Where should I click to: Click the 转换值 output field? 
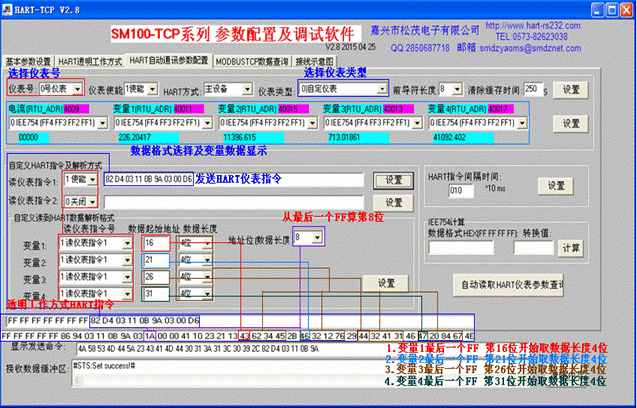pyautogui.click(x=533, y=247)
